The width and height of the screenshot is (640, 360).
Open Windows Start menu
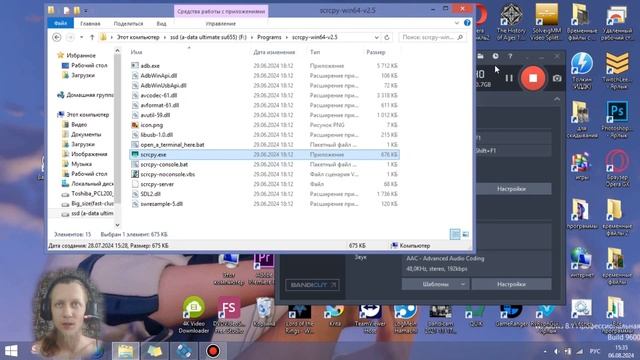[11, 351]
